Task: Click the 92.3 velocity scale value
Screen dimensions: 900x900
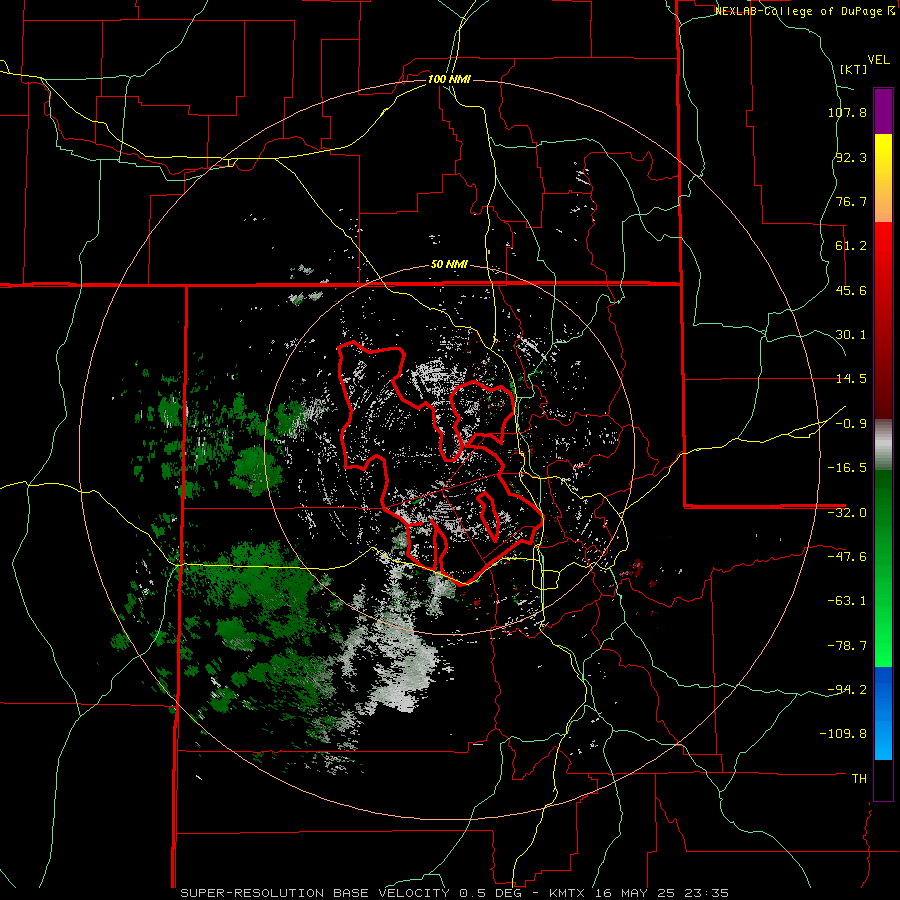Action: point(851,157)
